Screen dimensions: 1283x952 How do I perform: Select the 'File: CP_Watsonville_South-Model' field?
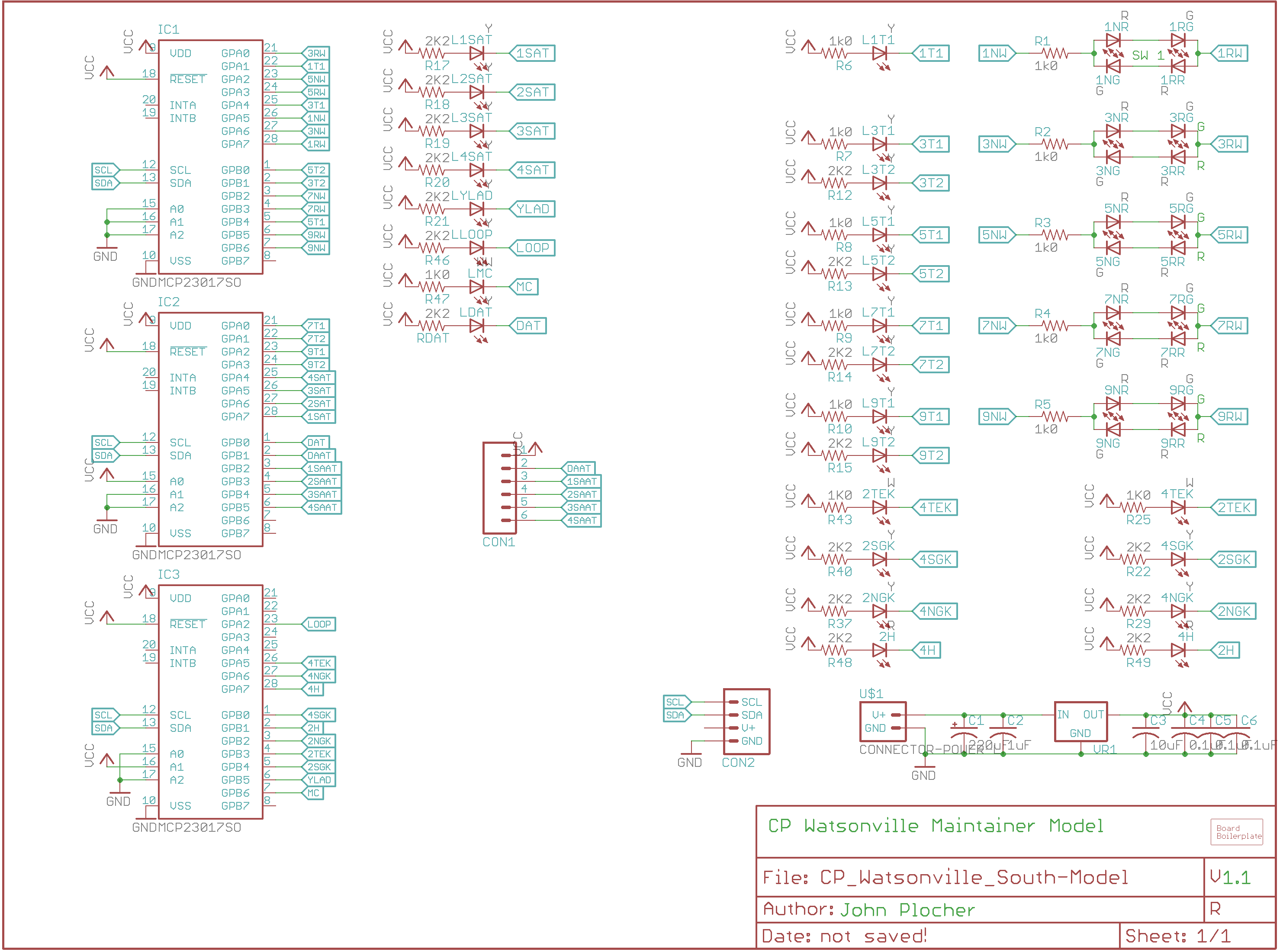[x=945, y=878]
